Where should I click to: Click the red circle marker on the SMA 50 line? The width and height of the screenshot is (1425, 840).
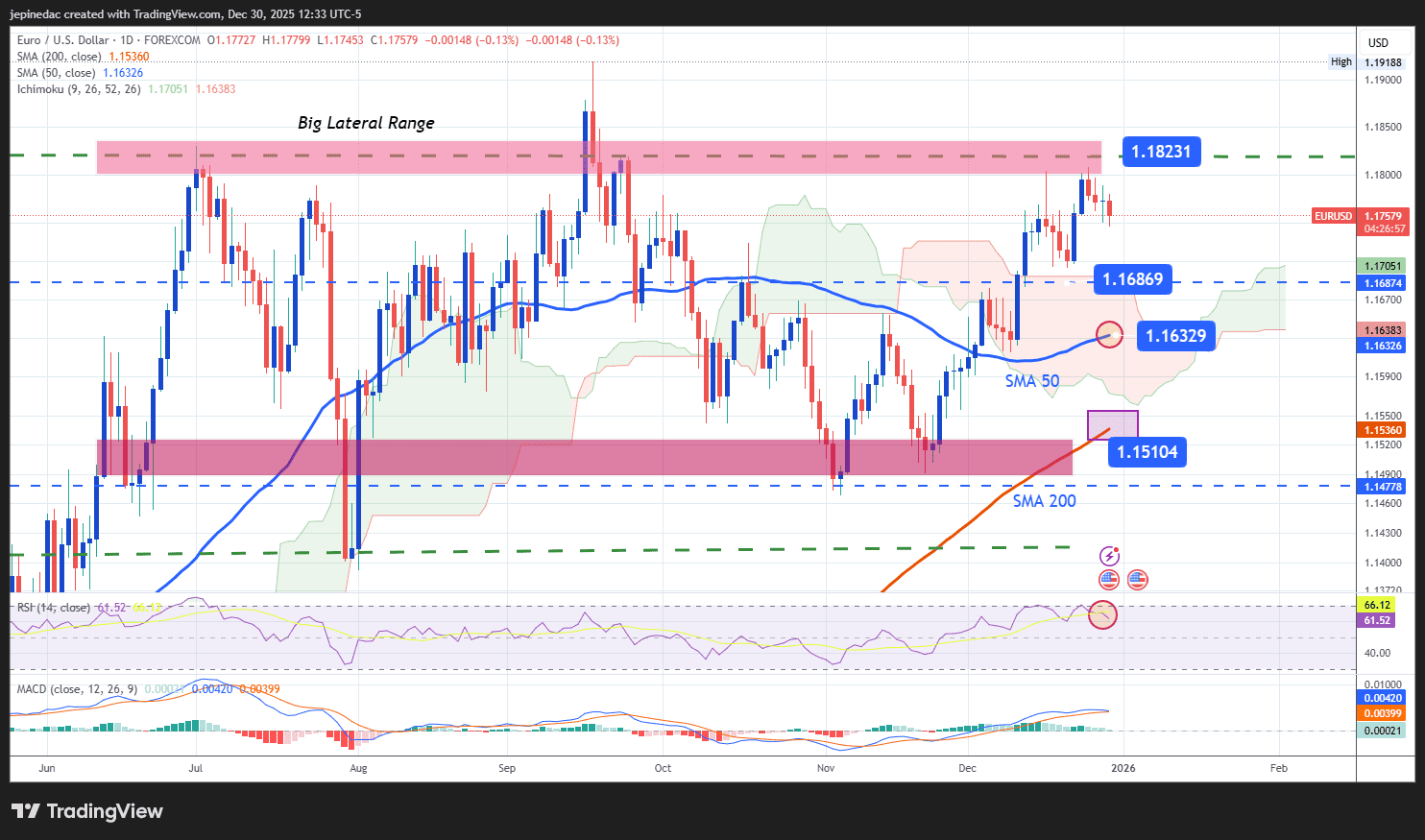click(1109, 335)
